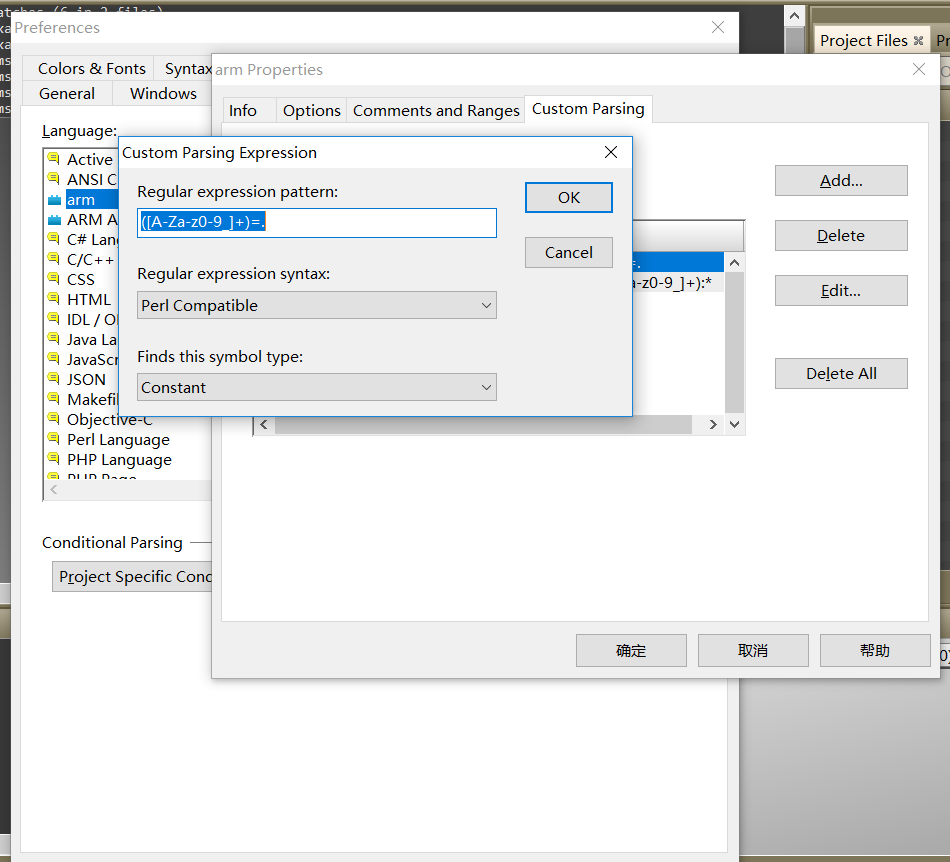950x862 pixels.
Task: Click the ANSI C language icon
Action: (x=53, y=179)
